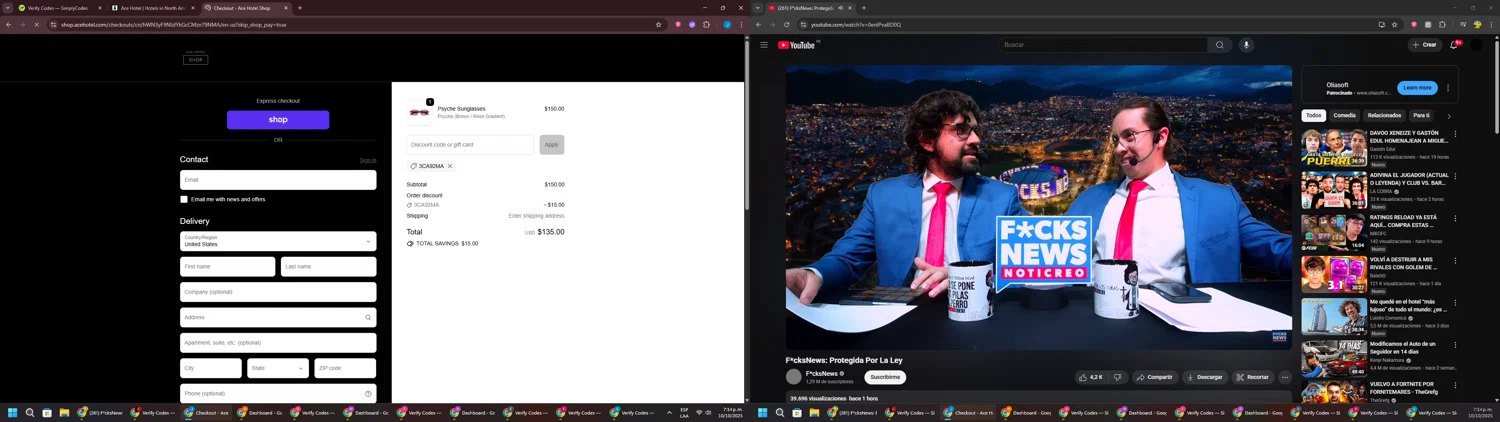The image size is (1500, 422).
Task: Open more actions menu under the video
Action: pyautogui.click(x=1285, y=377)
